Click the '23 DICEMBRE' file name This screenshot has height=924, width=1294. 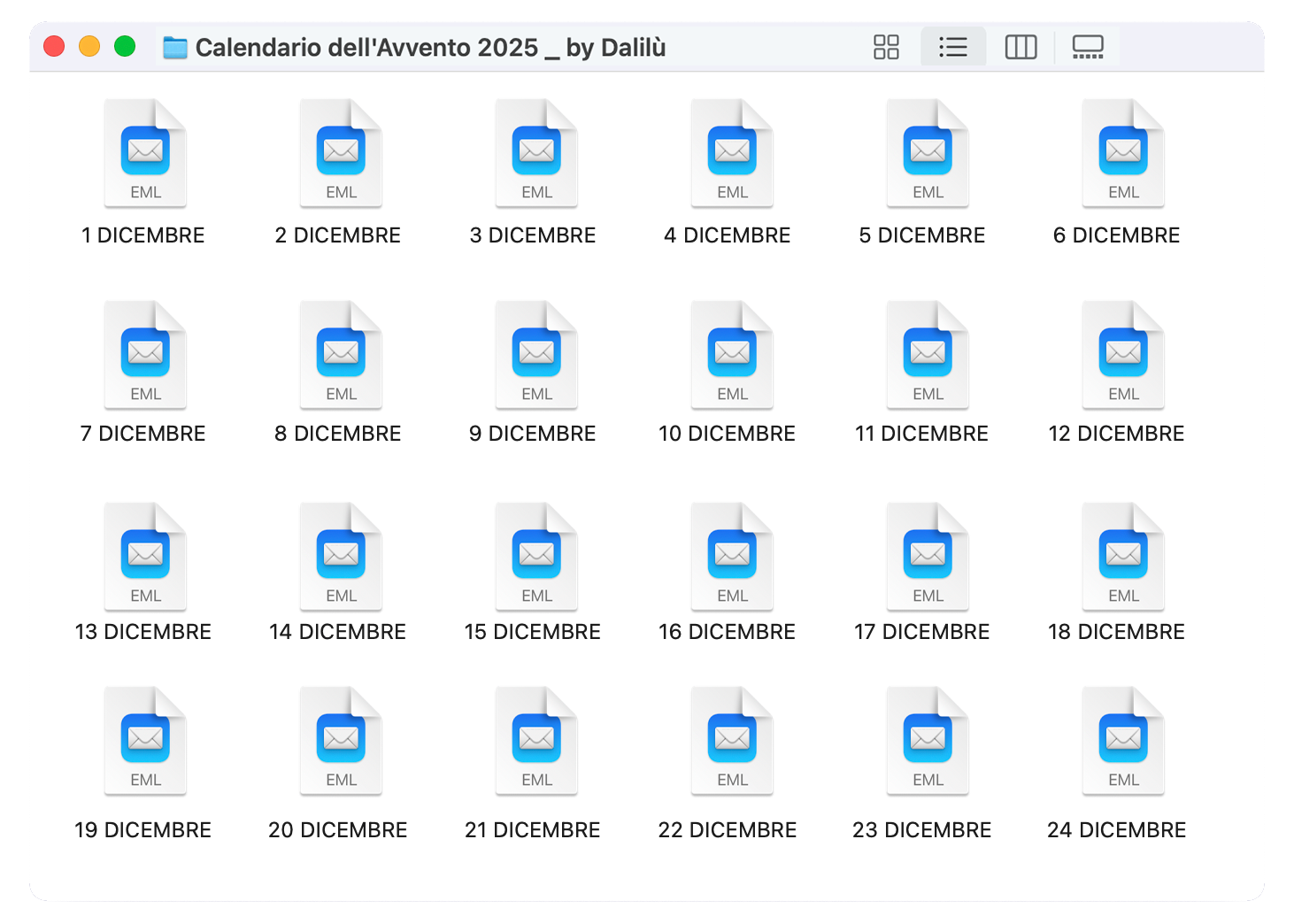(922, 830)
